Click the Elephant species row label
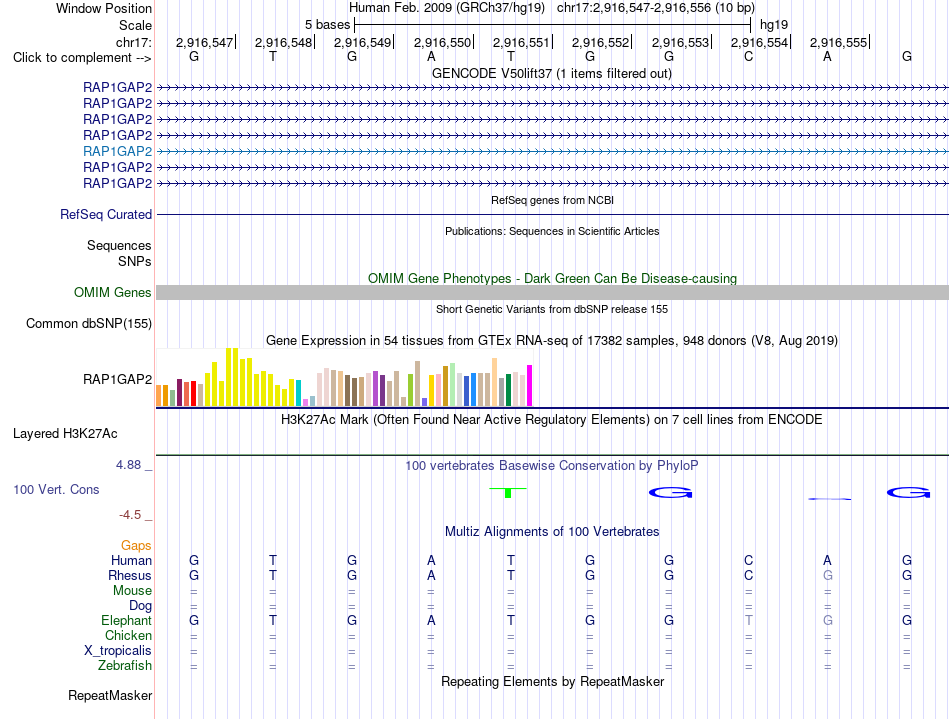This screenshot has height=719, width=950. (127, 620)
